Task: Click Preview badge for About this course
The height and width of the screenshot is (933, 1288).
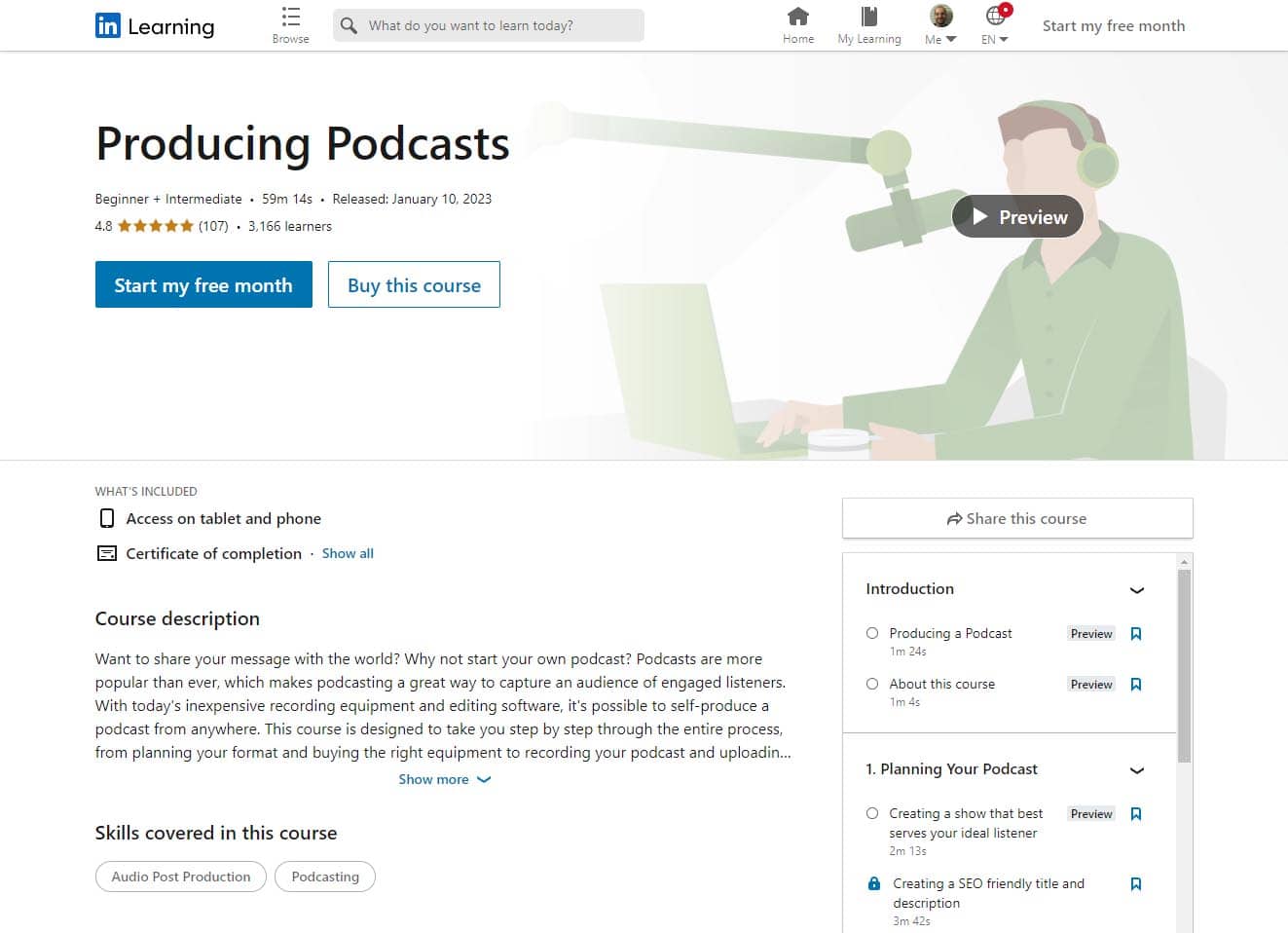Action: 1091,685
